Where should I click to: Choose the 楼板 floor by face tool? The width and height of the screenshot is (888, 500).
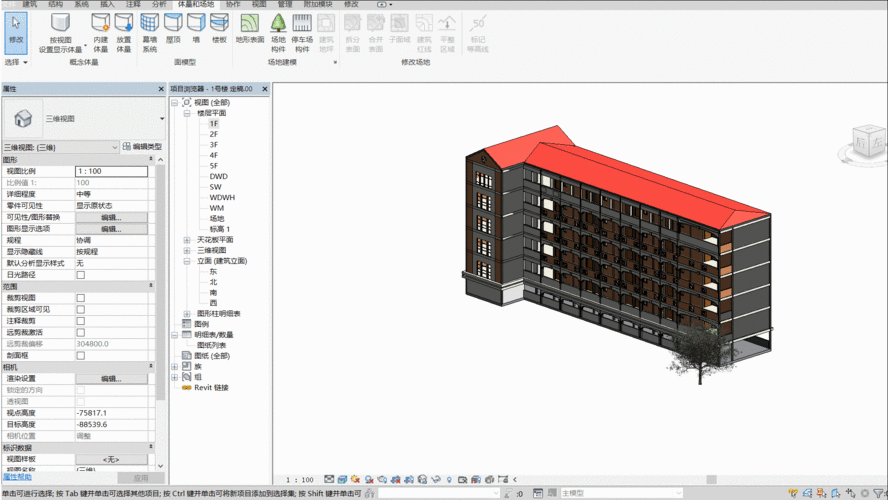pyautogui.click(x=219, y=28)
